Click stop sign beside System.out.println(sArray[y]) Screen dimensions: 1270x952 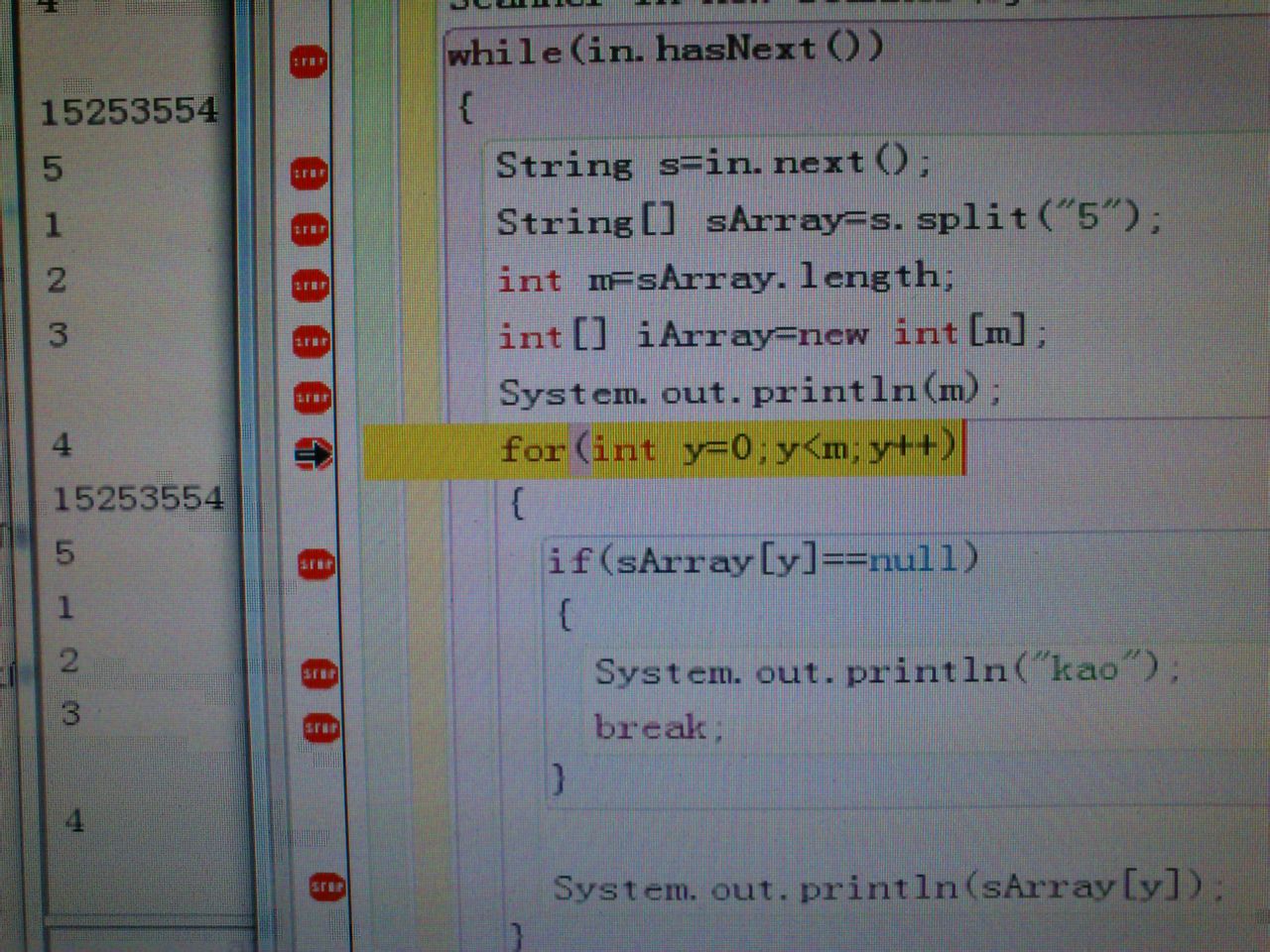point(326,886)
